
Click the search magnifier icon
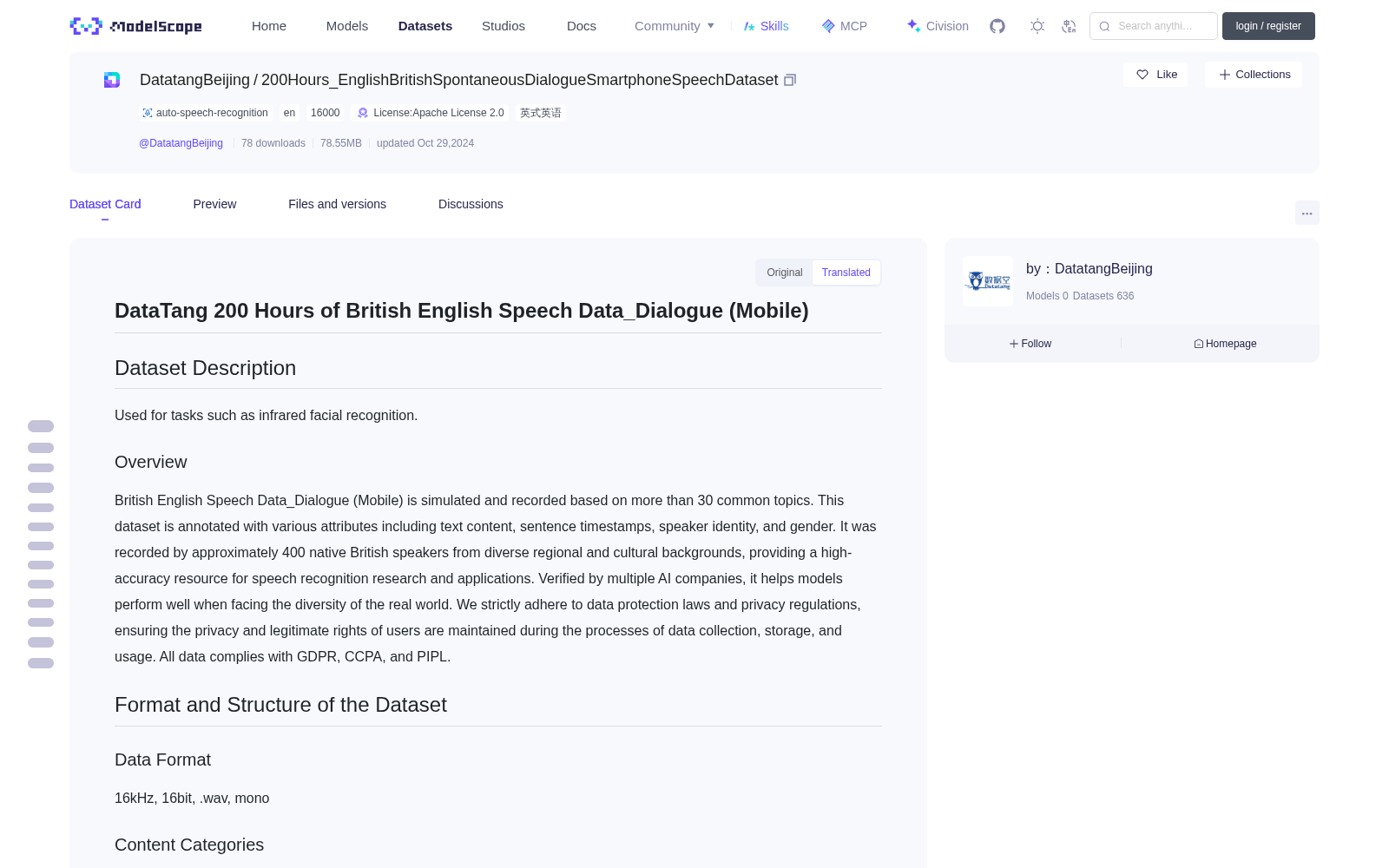pos(1104,26)
